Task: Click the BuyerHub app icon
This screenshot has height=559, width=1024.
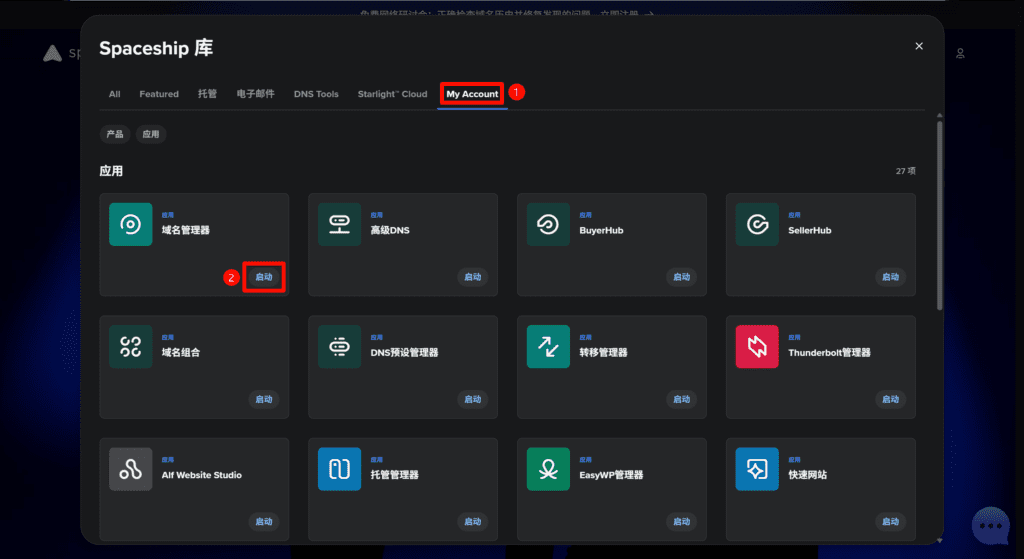Action: coord(548,224)
